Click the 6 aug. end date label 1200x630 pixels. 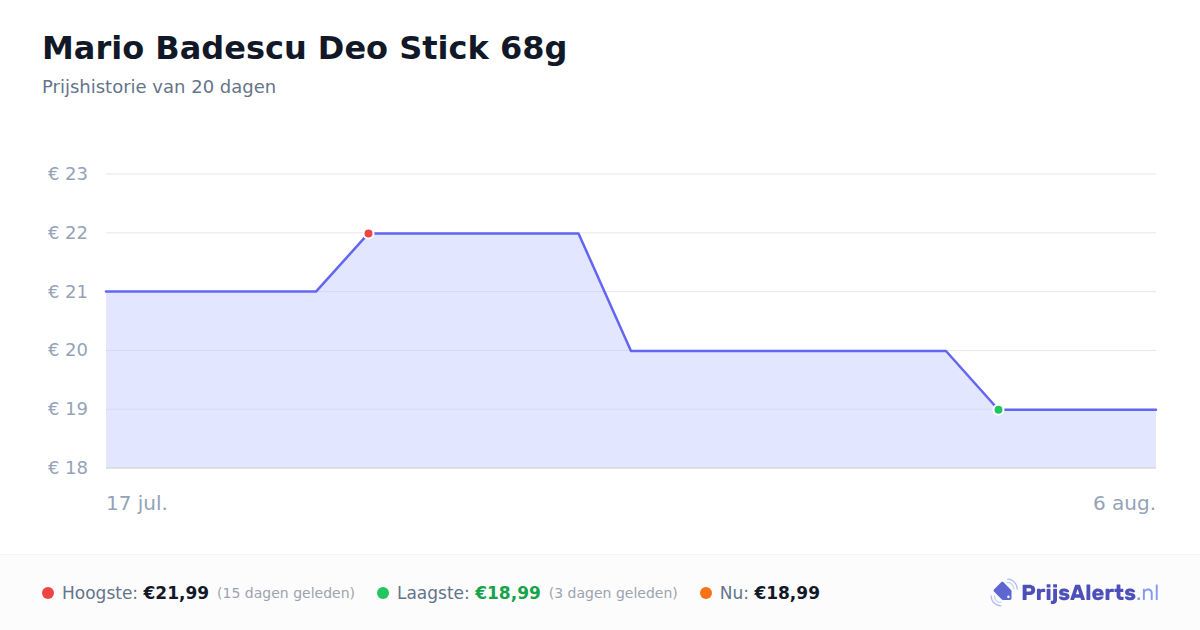coord(1124,503)
